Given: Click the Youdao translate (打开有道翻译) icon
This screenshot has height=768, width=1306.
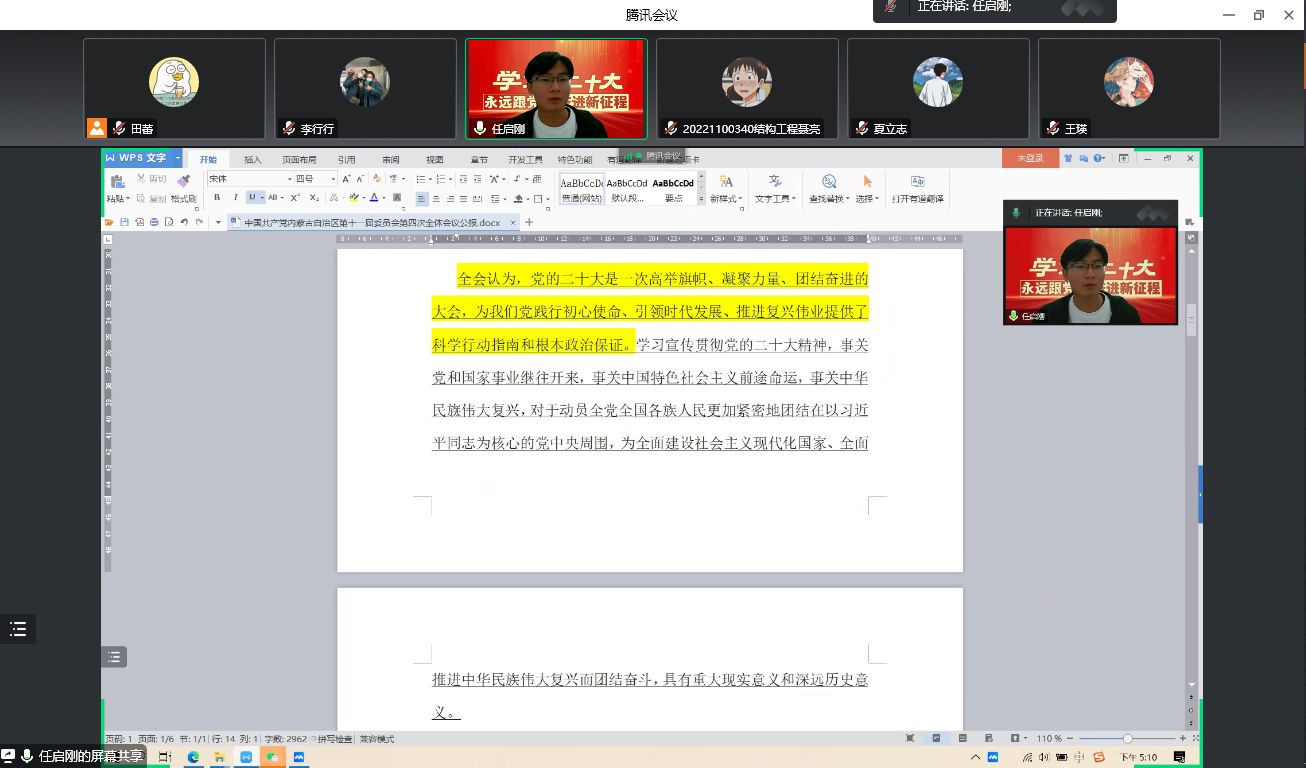Looking at the screenshot, I should tap(917, 181).
